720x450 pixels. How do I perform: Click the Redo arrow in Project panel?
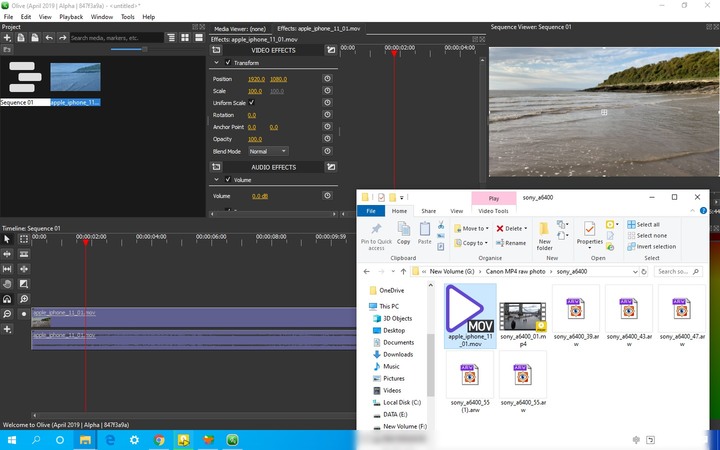[62, 38]
